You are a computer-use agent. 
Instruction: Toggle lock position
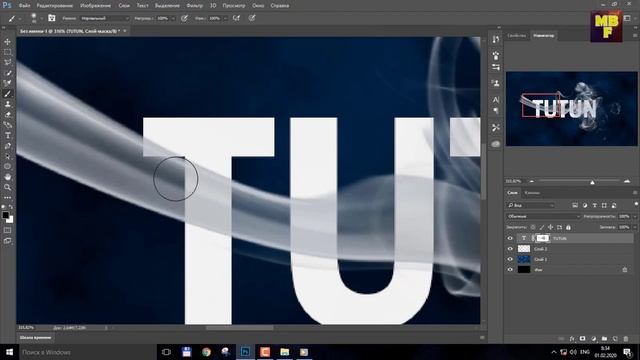(551, 227)
